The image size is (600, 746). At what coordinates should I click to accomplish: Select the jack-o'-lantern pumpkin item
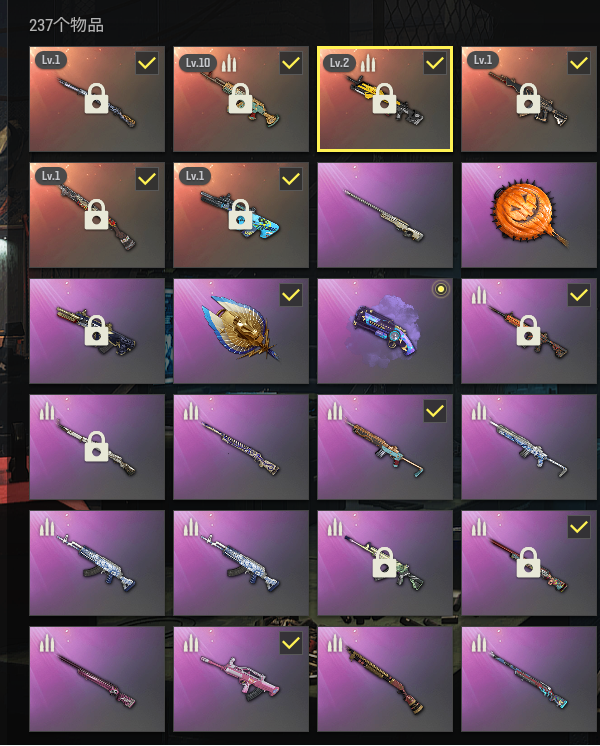coord(529,215)
